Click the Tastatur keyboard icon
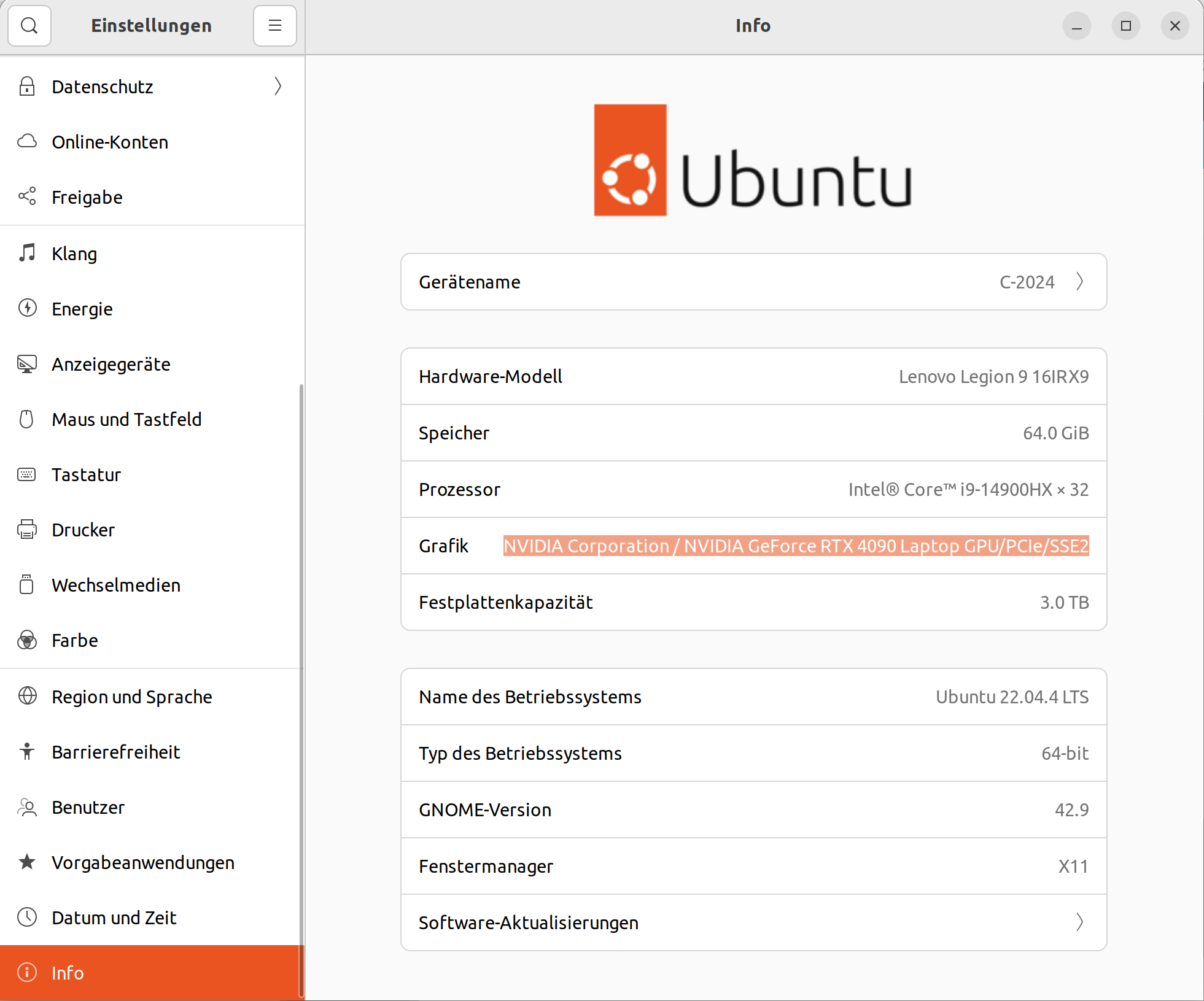Screen dimensions: 1204x1001 pos(27,474)
